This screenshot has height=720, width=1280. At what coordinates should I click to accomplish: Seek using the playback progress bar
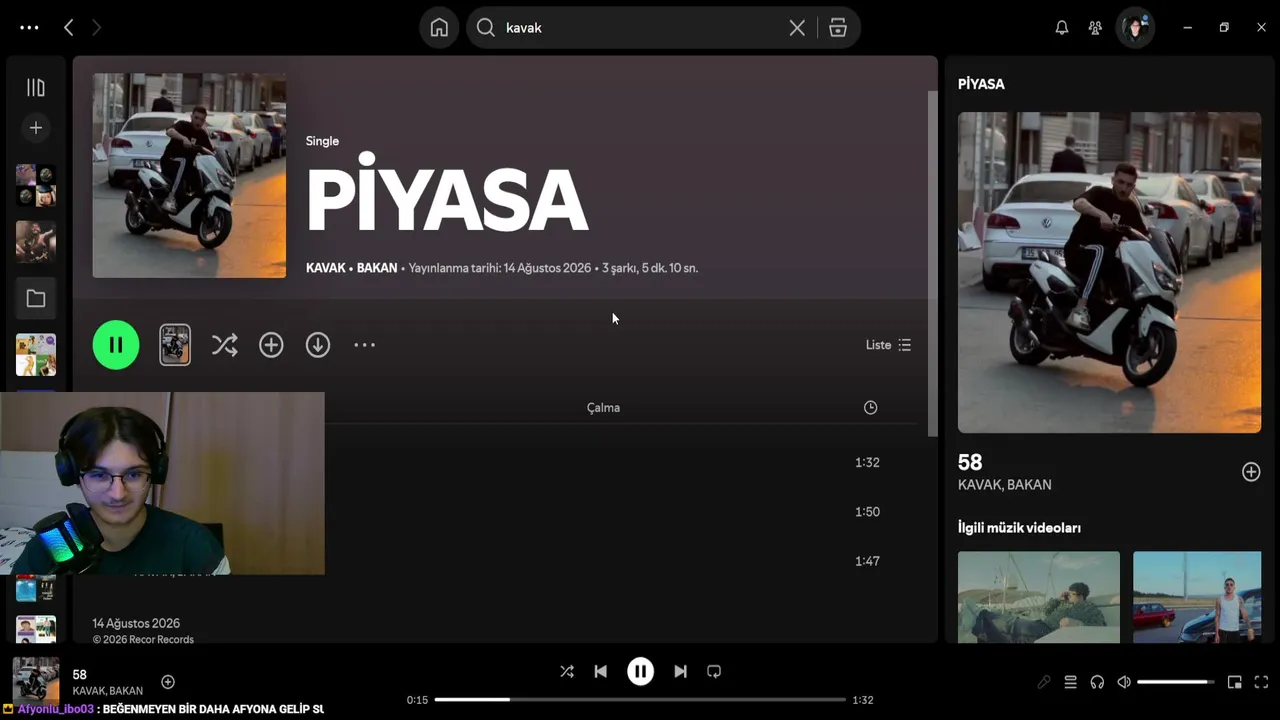click(x=640, y=700)
